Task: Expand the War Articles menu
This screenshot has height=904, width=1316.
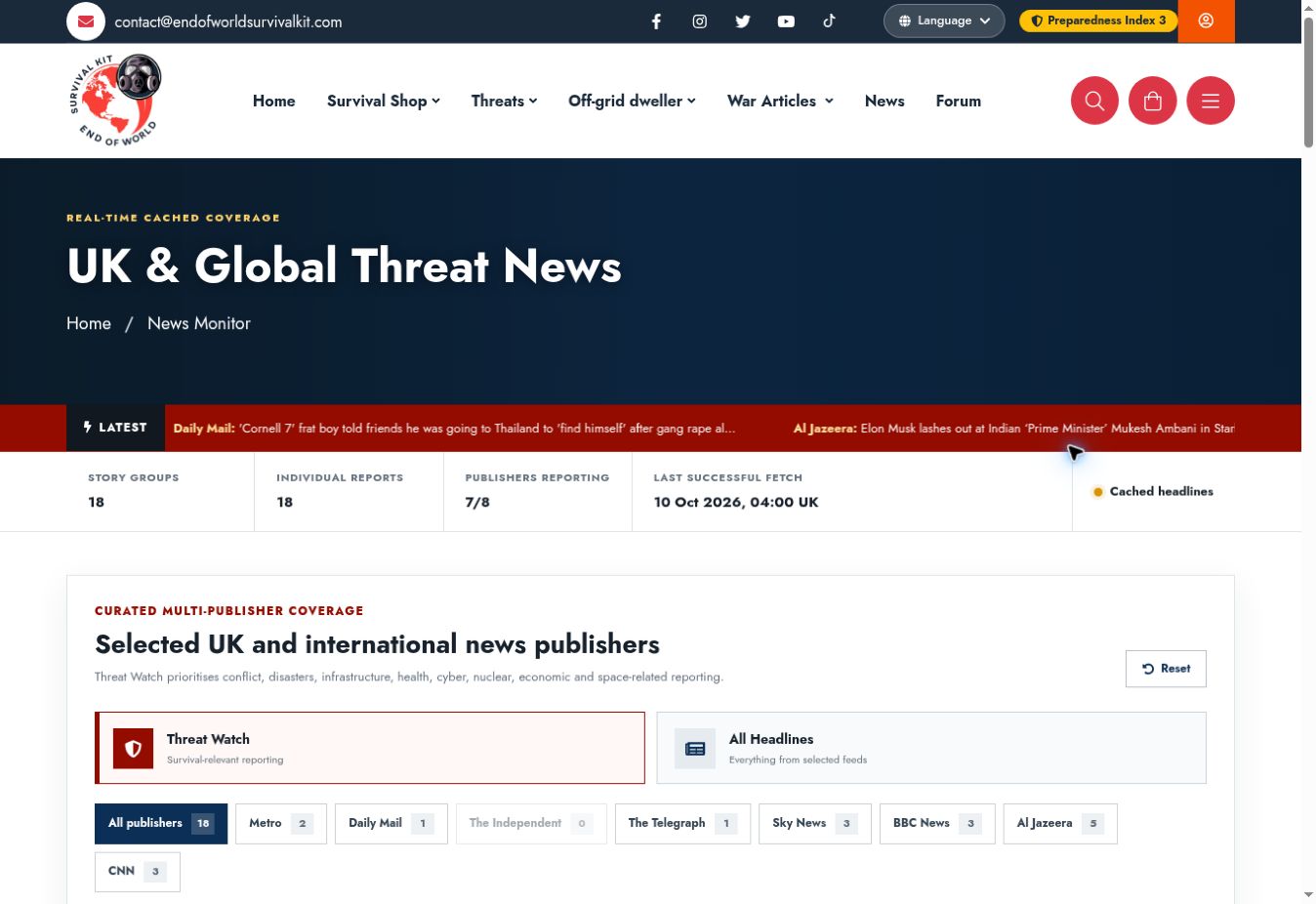Action: tap(780, 101)
